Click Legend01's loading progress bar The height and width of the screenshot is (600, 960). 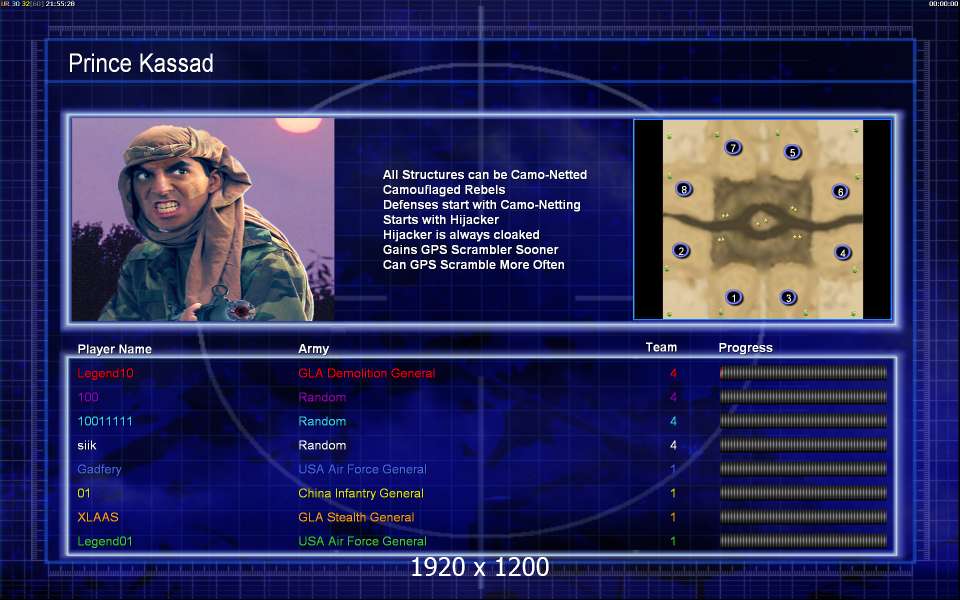[x=803, y=541]
